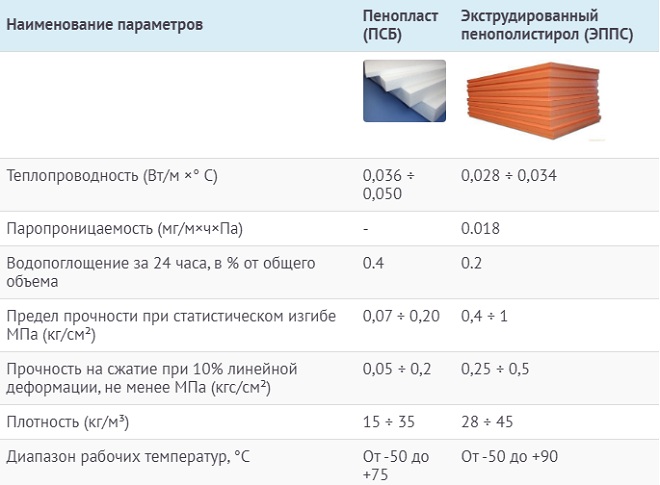The width and height of the screenshot is (660, 485).
Task: Click the 0.4 water absorption value
Action: tap(373, 263)
